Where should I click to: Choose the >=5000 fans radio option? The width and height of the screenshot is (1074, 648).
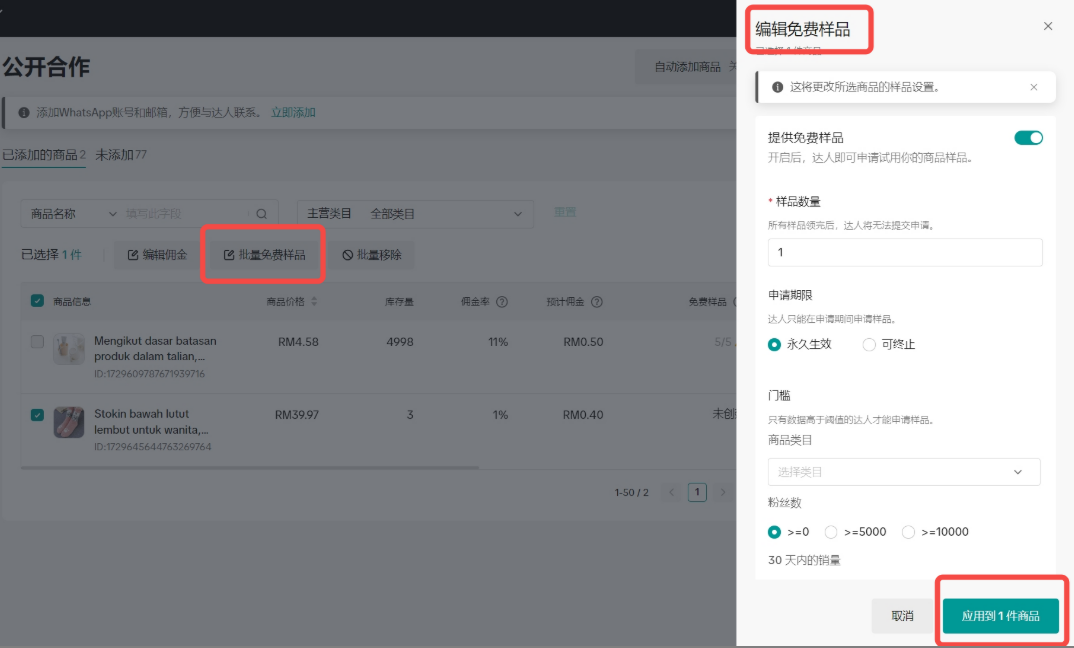[831, 531]
